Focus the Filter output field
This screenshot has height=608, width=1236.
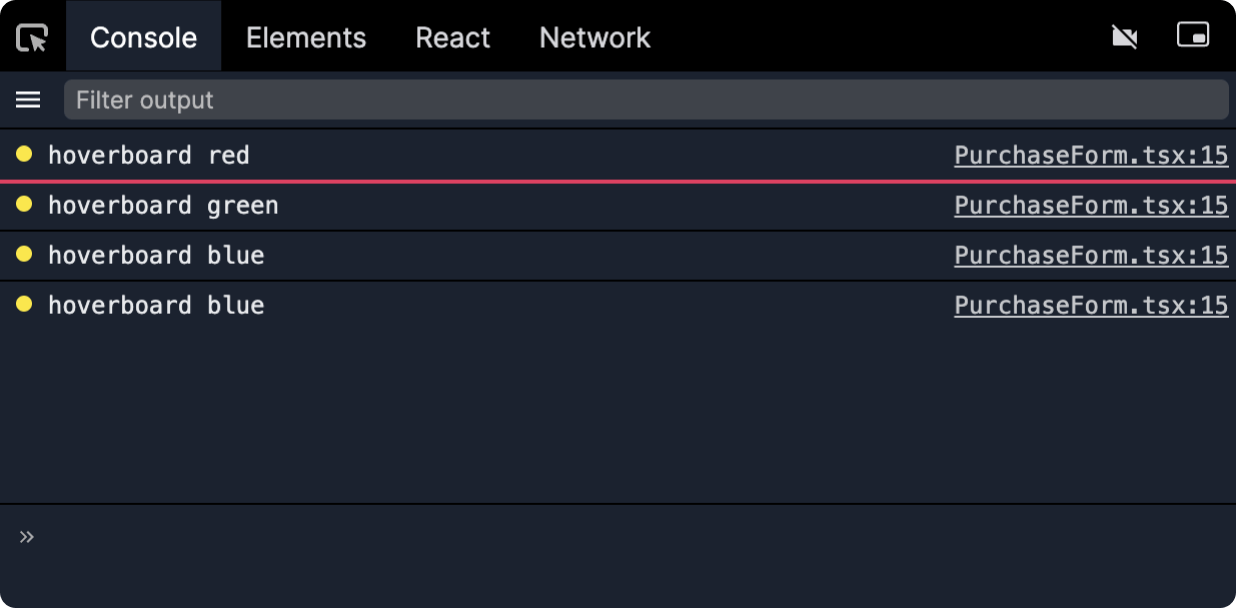pyautogui.click(x=646, y=100)
